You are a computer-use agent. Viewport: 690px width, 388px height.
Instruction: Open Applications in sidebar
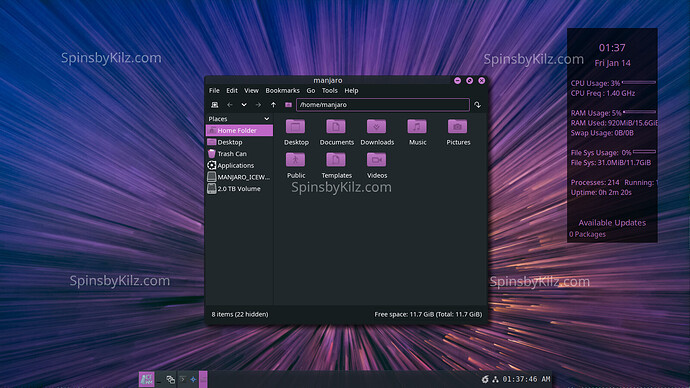(x=239, y=165)
